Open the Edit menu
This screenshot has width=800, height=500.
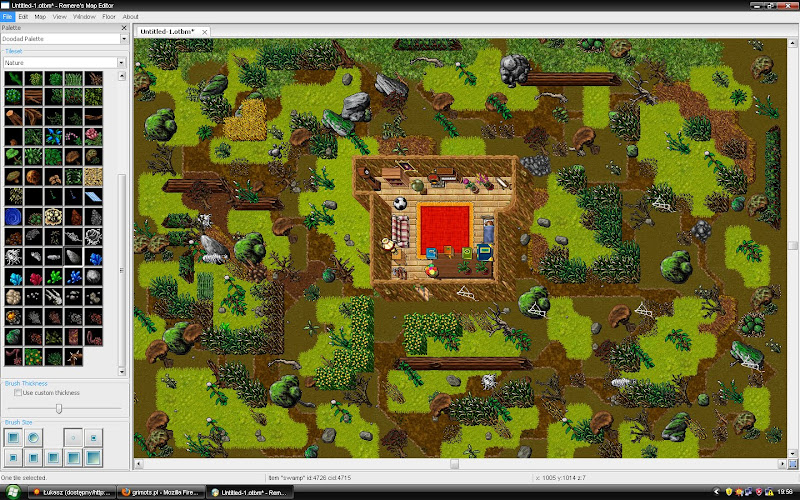click(x=23, y=16)
